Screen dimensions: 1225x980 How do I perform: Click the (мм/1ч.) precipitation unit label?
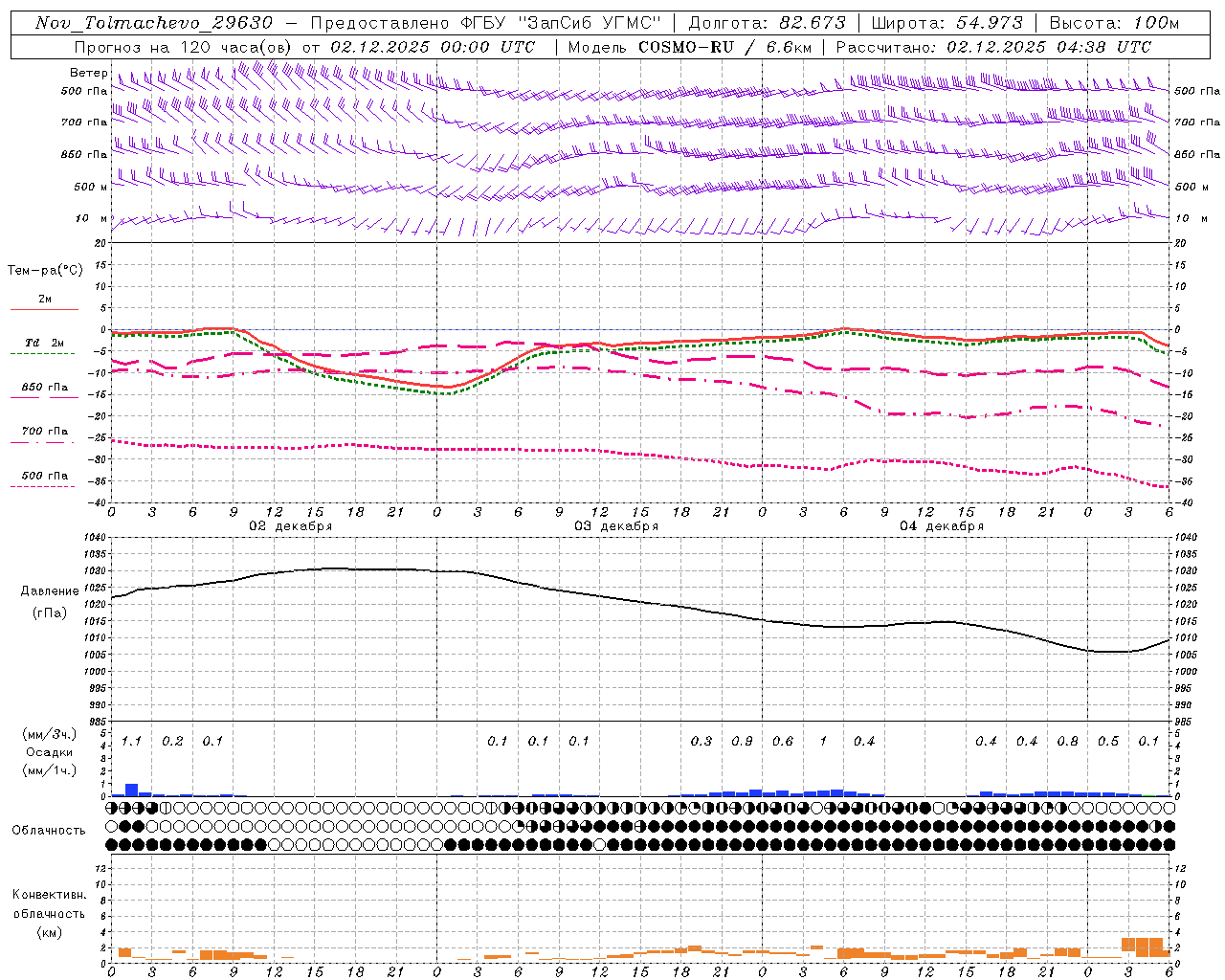[x=51, y=770]
